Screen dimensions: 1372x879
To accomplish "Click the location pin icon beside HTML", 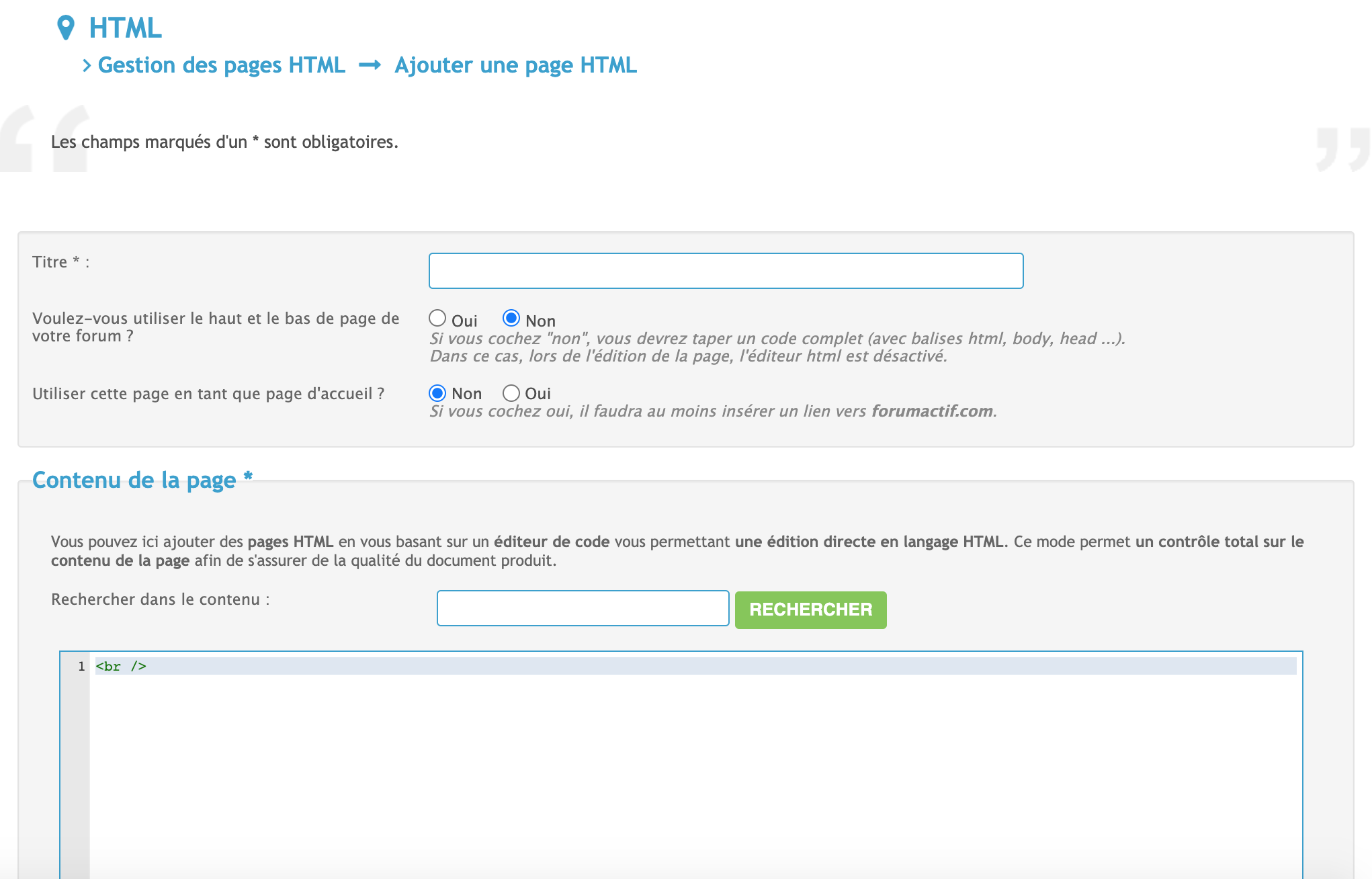I will 65,28.
